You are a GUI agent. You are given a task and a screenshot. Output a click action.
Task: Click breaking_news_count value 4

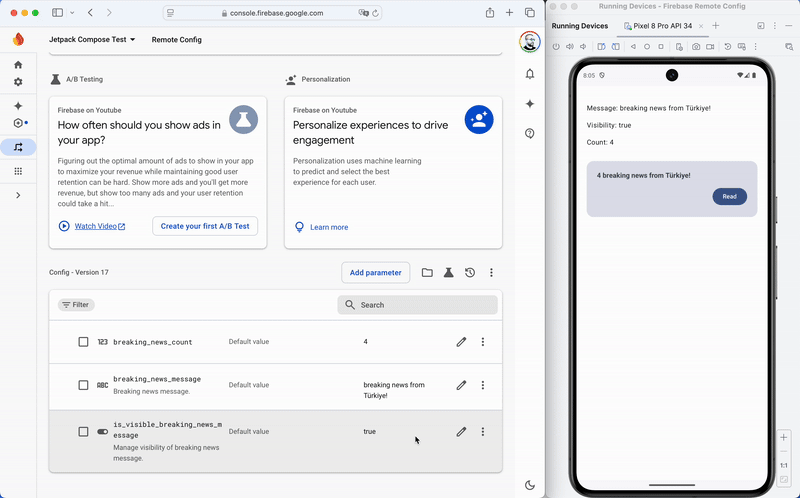(x=365, y=342)
